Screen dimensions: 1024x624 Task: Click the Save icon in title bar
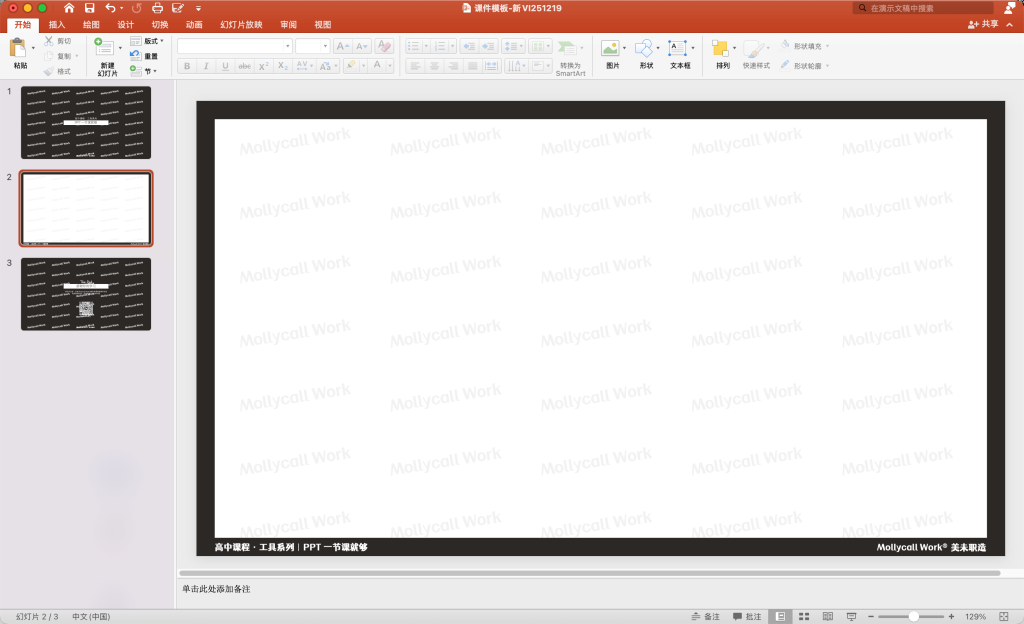(89, 8)
